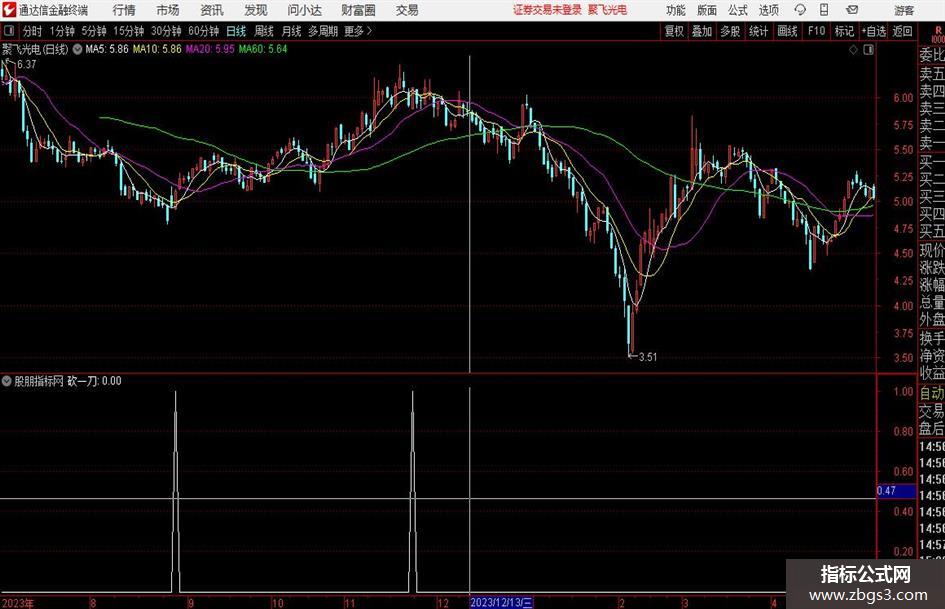Expand the 股朋指标网 sub-indicator dropdown
The width and height of the screenshot is (945, 609).
point(7,381)
